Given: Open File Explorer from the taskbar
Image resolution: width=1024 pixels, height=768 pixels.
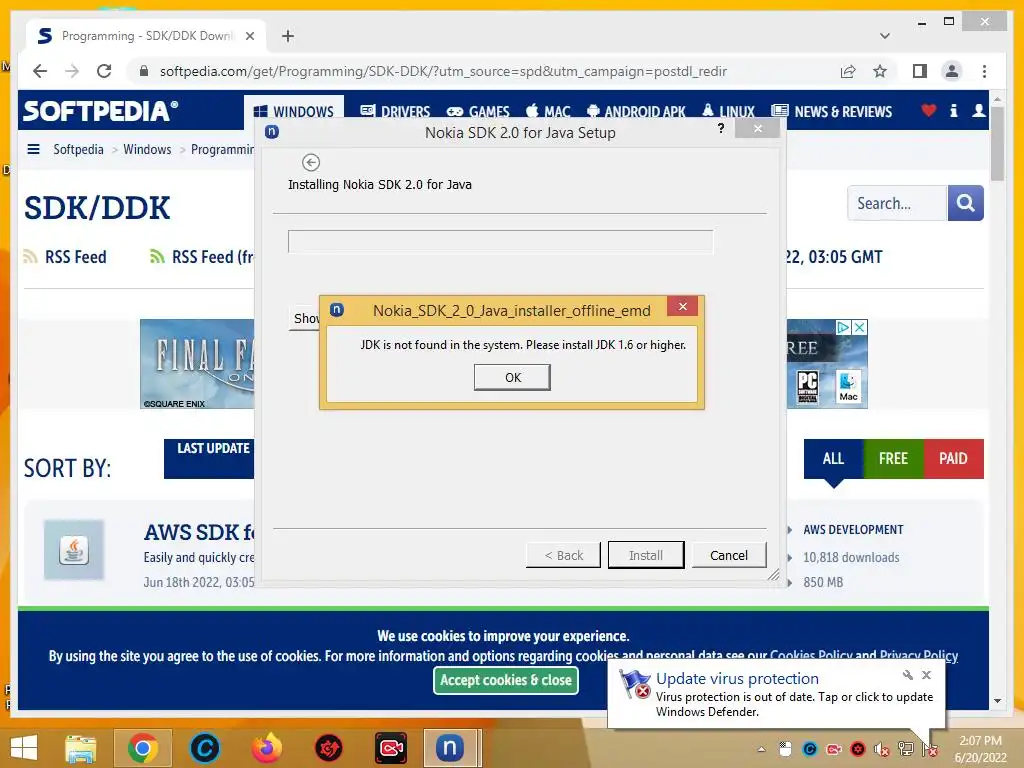Looking at the screenshot, I should pyautogui.click(x=80, y=748).
